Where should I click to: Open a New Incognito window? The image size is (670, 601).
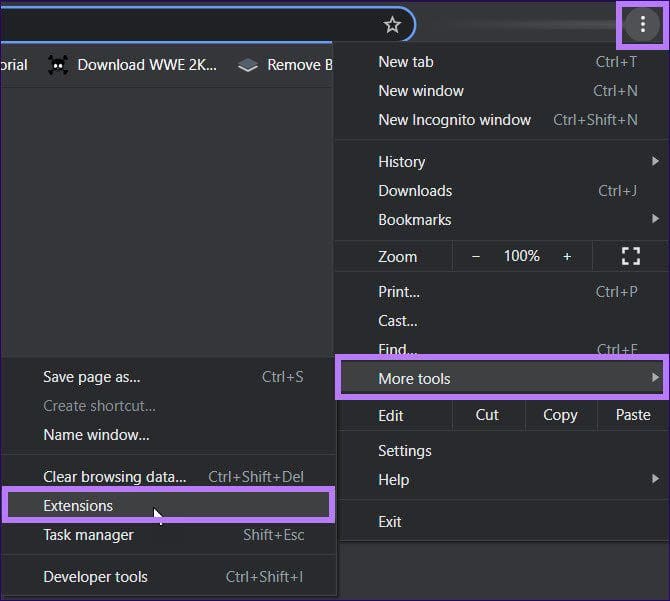click(x=502, y=120)
